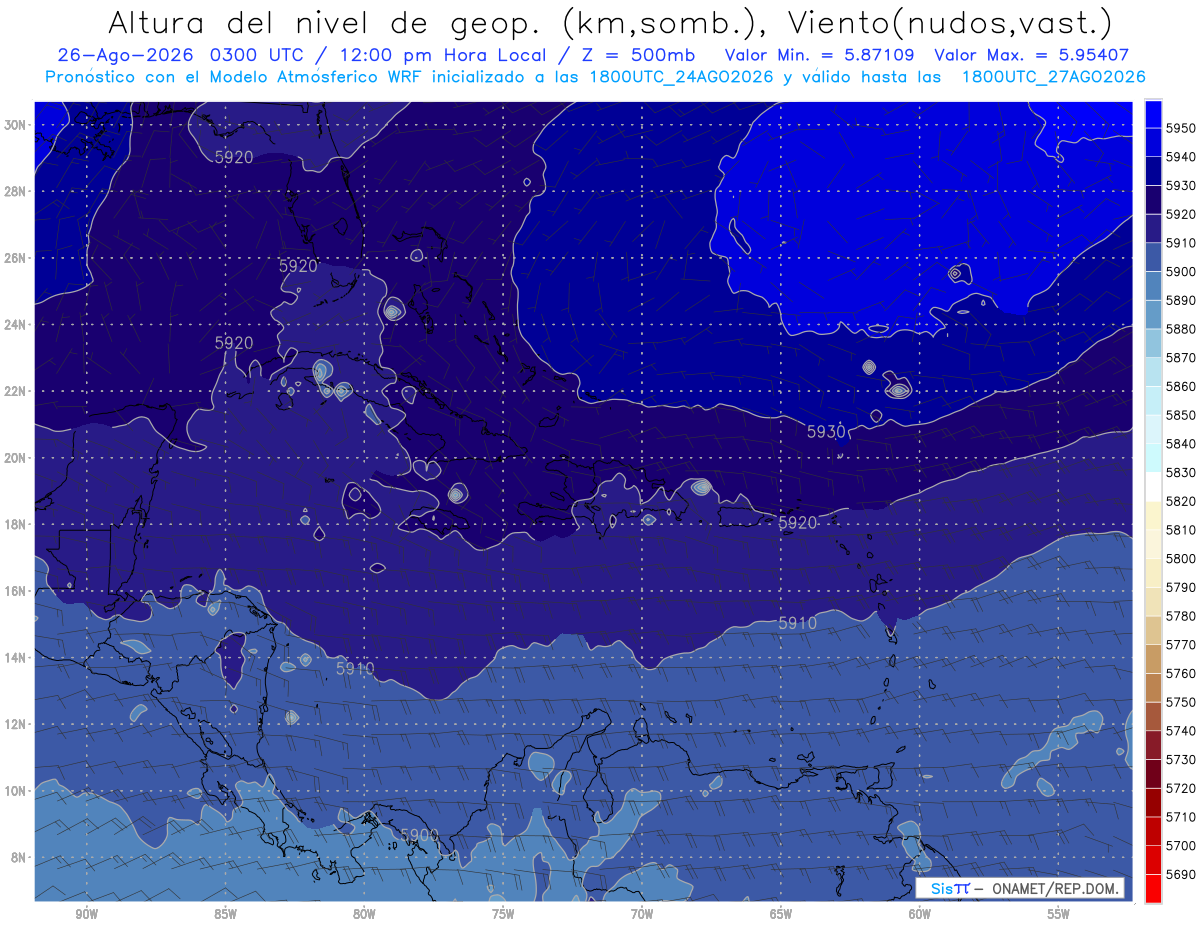The height and width of the screenshot is (927, 1200).
Task: Click the white swatch between 5820 and 5830
Action: (1152, 486)
